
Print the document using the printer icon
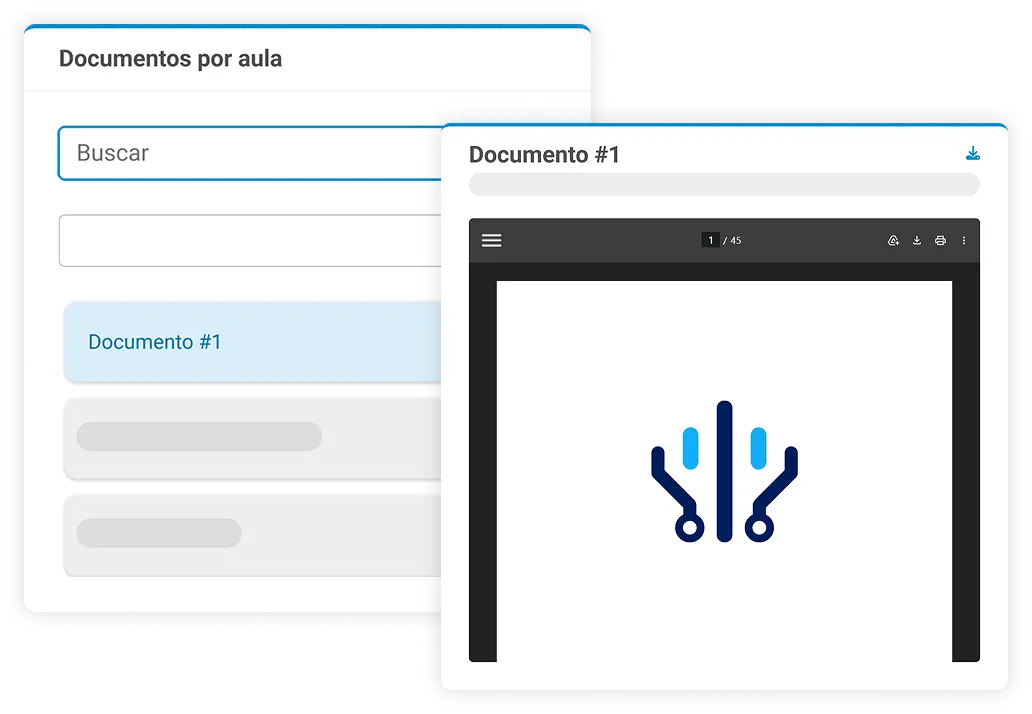pyautogui.click(x=941, y=240)
